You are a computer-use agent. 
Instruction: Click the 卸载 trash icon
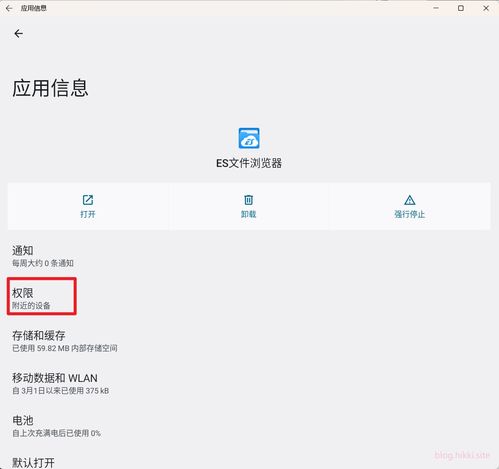[249, 200]
